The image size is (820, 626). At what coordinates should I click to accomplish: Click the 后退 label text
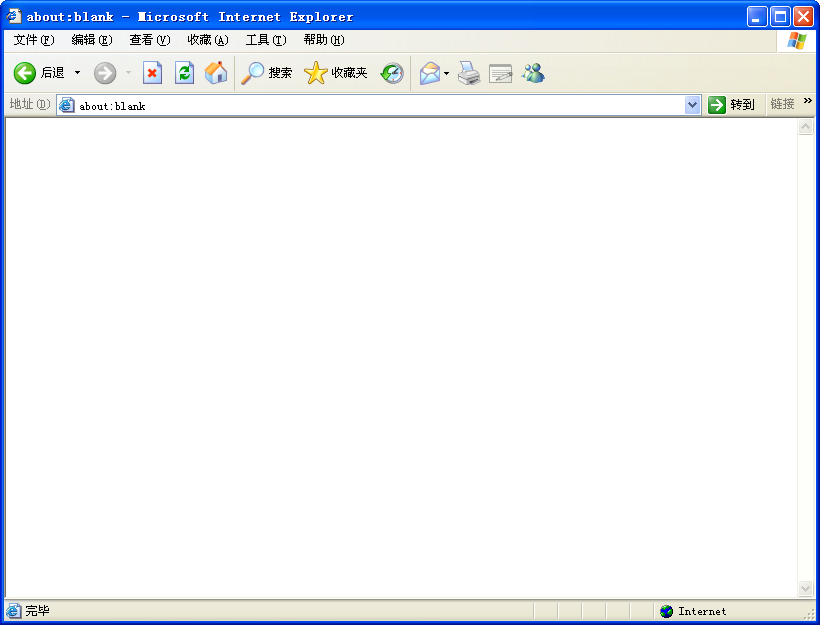[x=53, y=73]
